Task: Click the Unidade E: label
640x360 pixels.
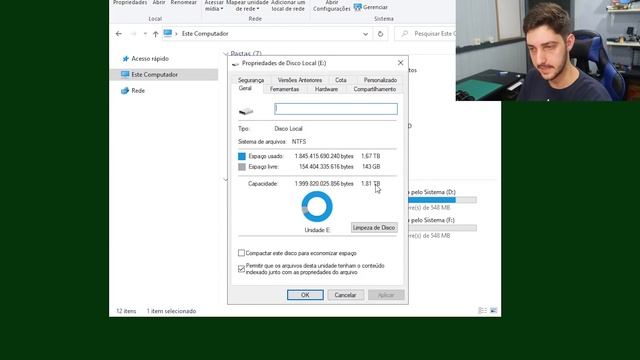Action: tap(317, 230)
